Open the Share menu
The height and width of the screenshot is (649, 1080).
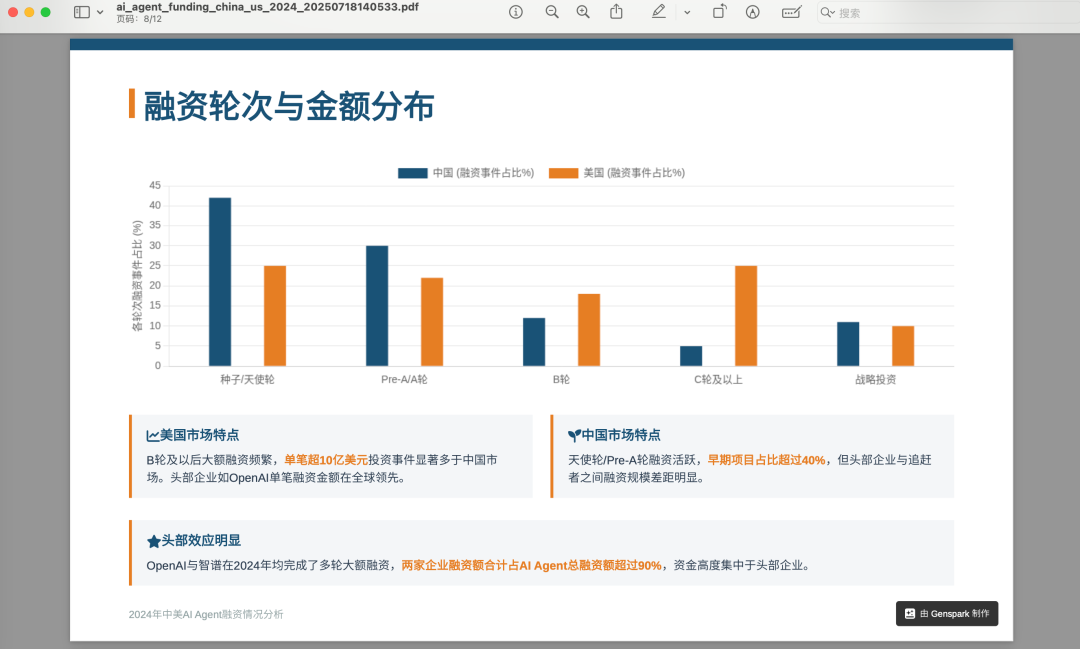pos(616,12)
